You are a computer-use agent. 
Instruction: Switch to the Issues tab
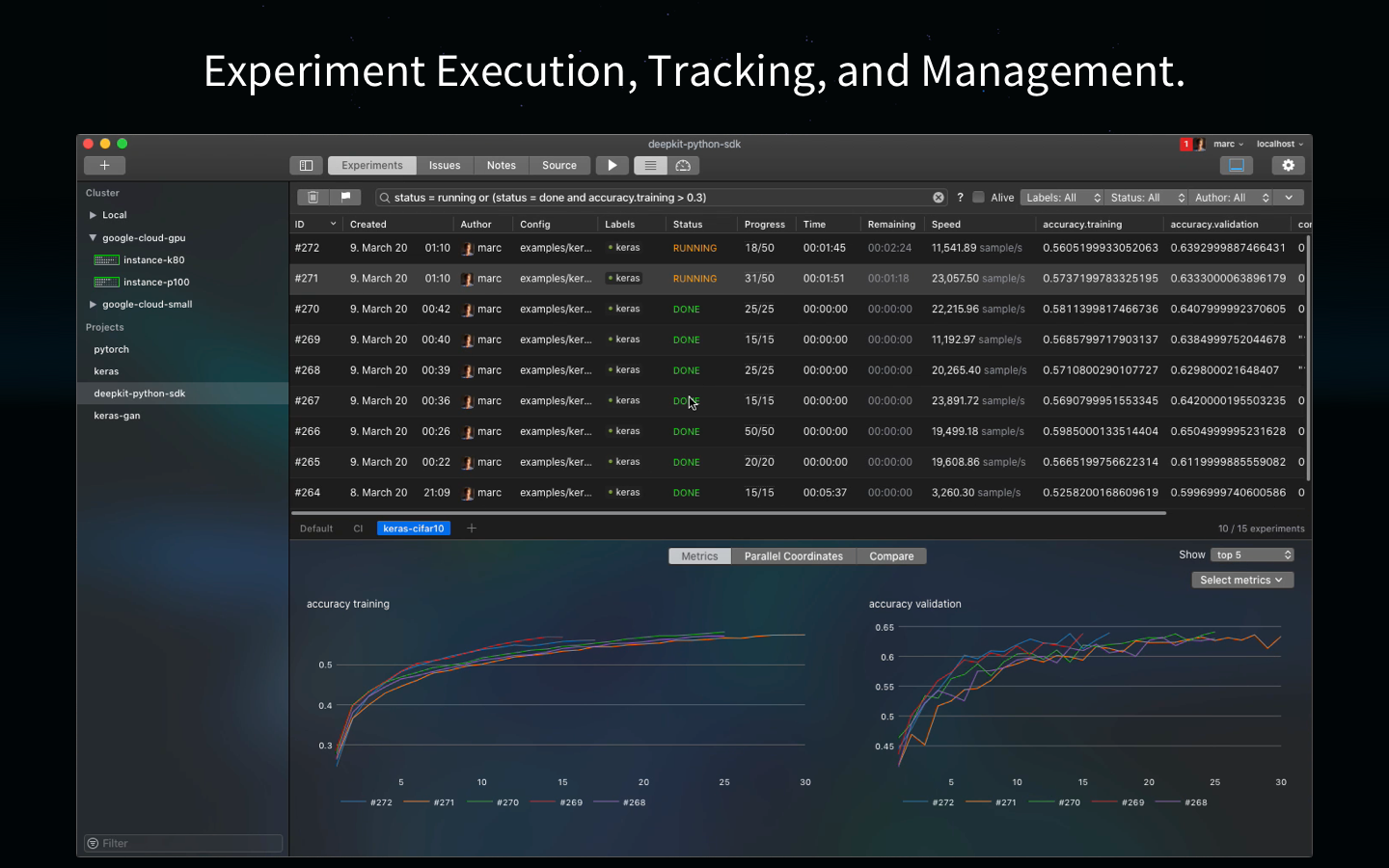(x=445, y=165)
